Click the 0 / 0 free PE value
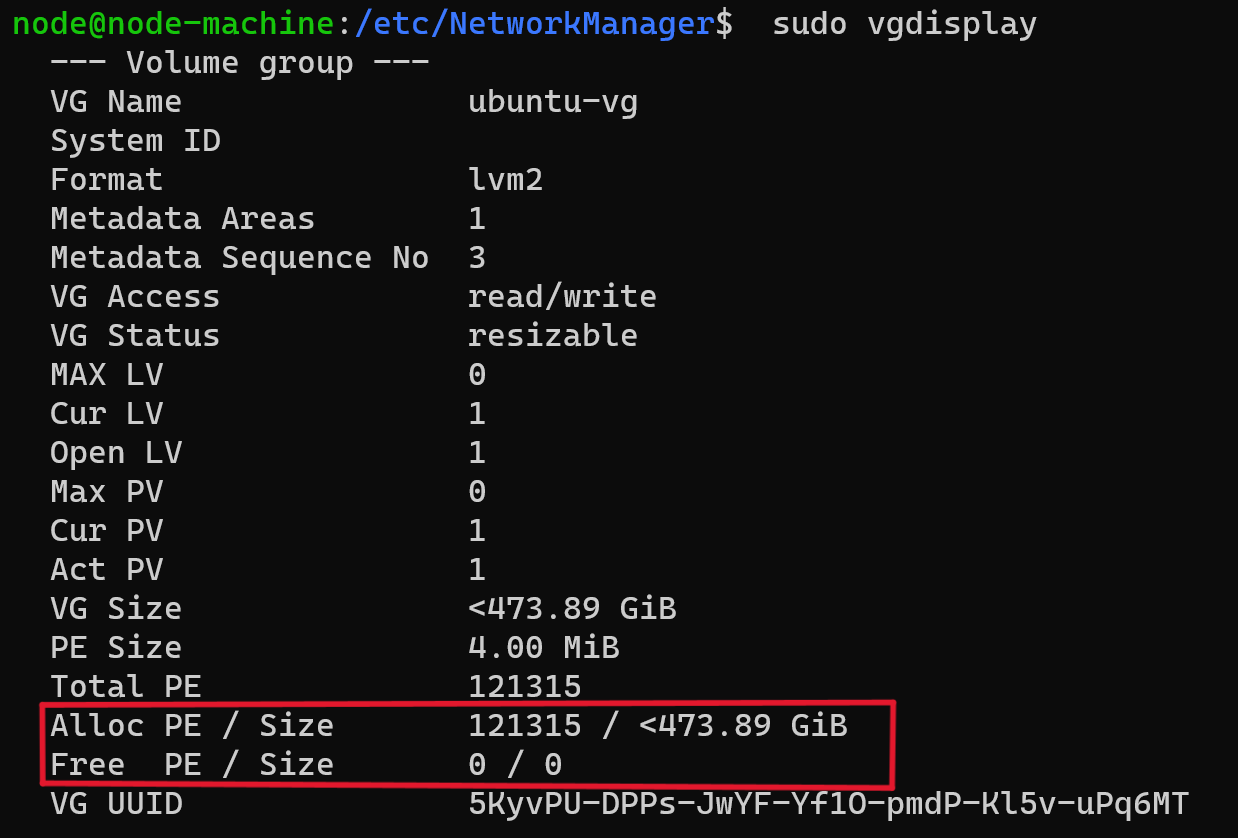This screenshot has height=838, width=1238. (515, 765)
